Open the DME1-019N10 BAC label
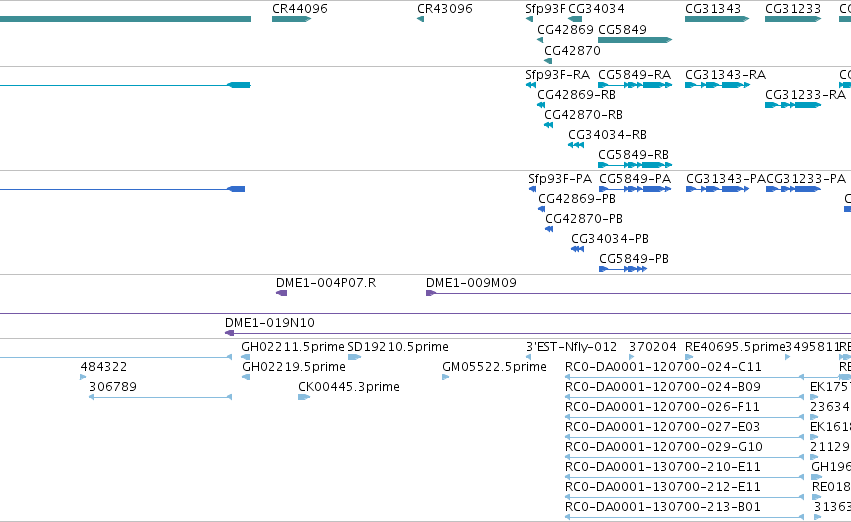Viewport: 851px width, 522px height. 270,323
